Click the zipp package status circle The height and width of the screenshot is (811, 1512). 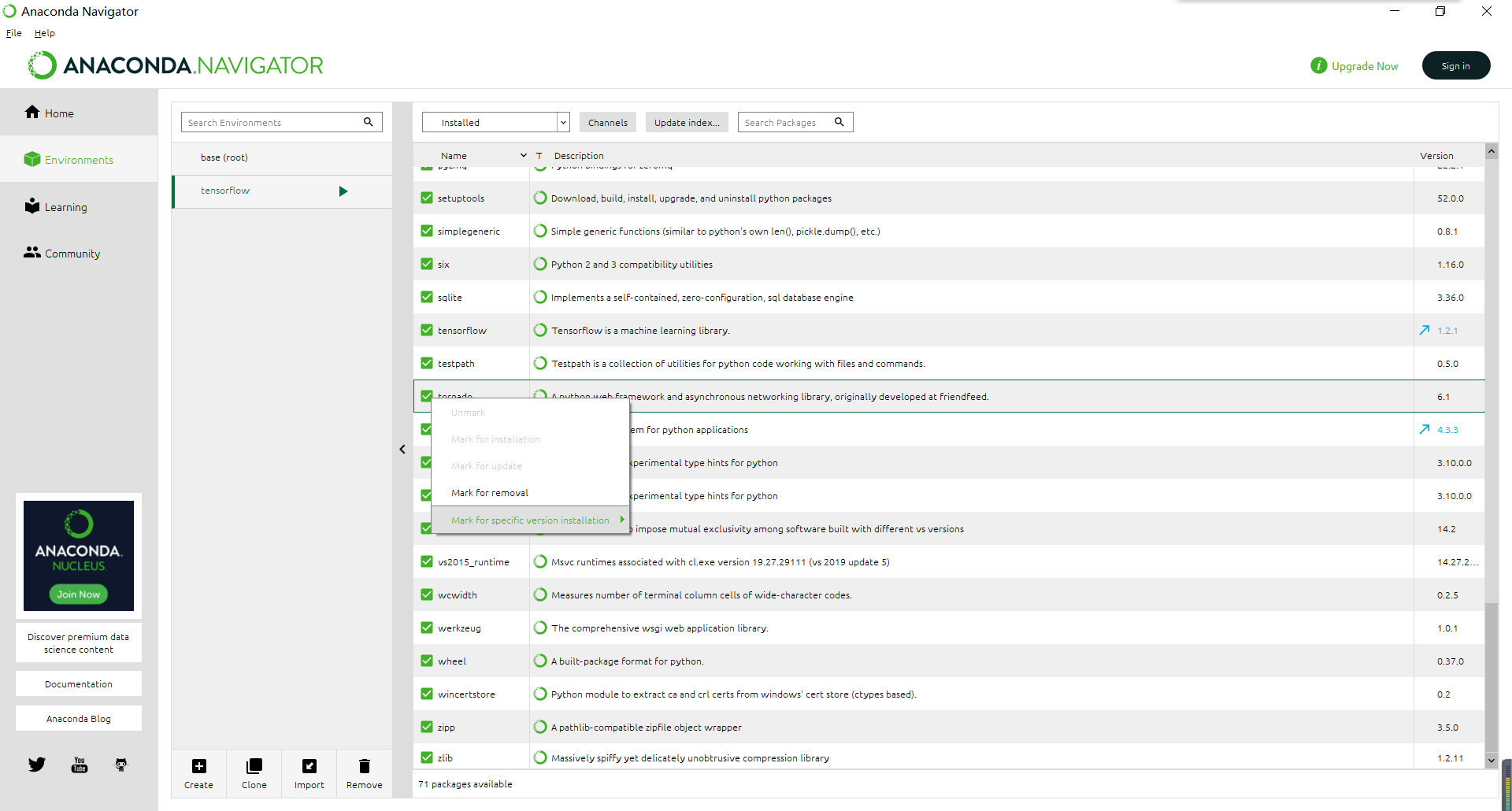coord(540,727)
